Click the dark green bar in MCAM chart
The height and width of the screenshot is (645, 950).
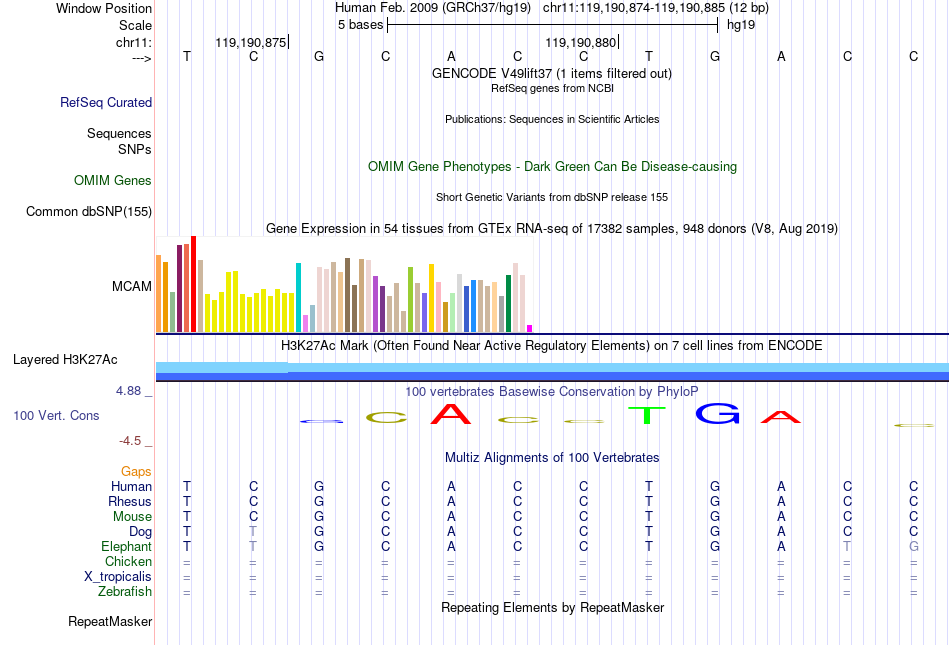(x=508, y=303)
